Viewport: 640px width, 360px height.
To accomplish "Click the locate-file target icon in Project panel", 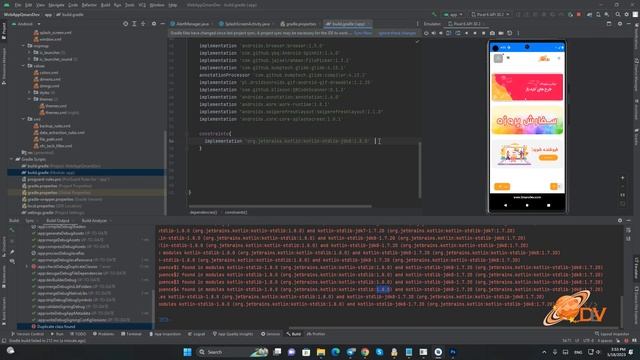I will pyautogui.click(x=125, y=24).
